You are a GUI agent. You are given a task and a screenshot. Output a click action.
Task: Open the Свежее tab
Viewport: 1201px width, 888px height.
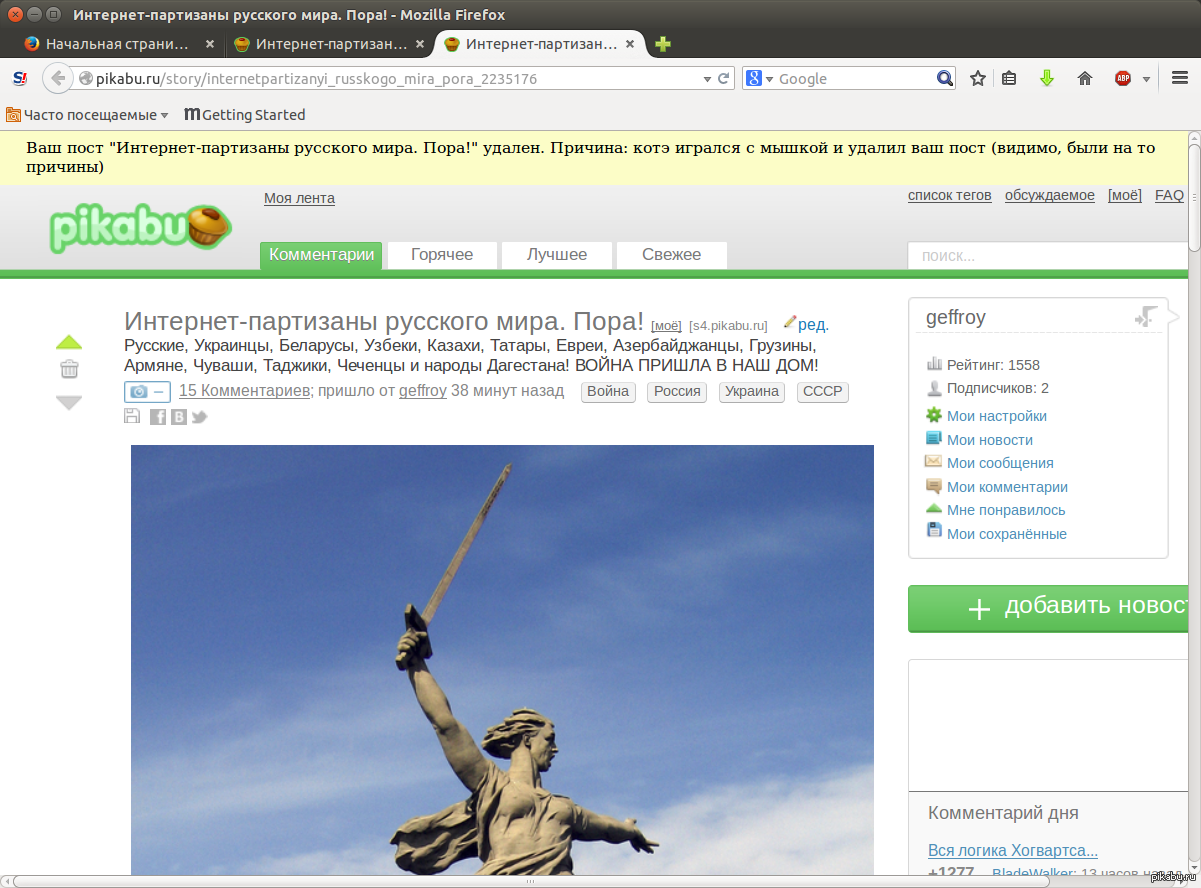pos(671,255)
